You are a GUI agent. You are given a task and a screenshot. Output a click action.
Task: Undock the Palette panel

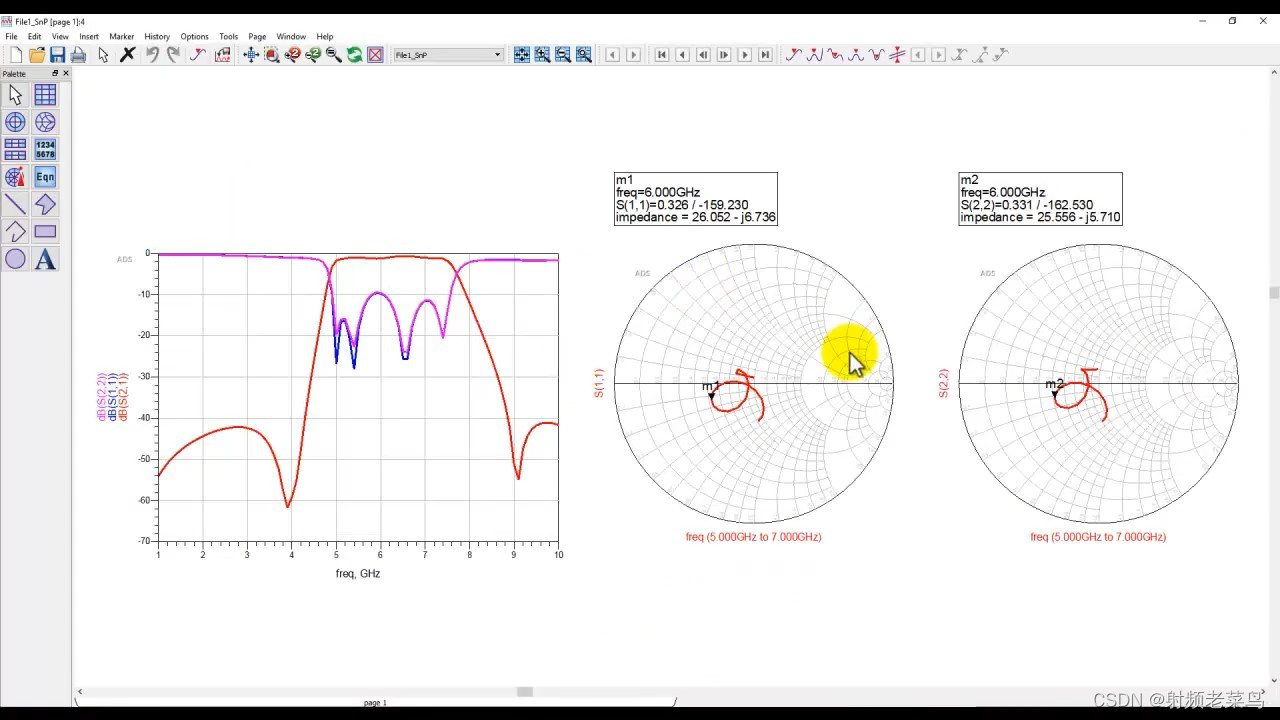[55, 73]
